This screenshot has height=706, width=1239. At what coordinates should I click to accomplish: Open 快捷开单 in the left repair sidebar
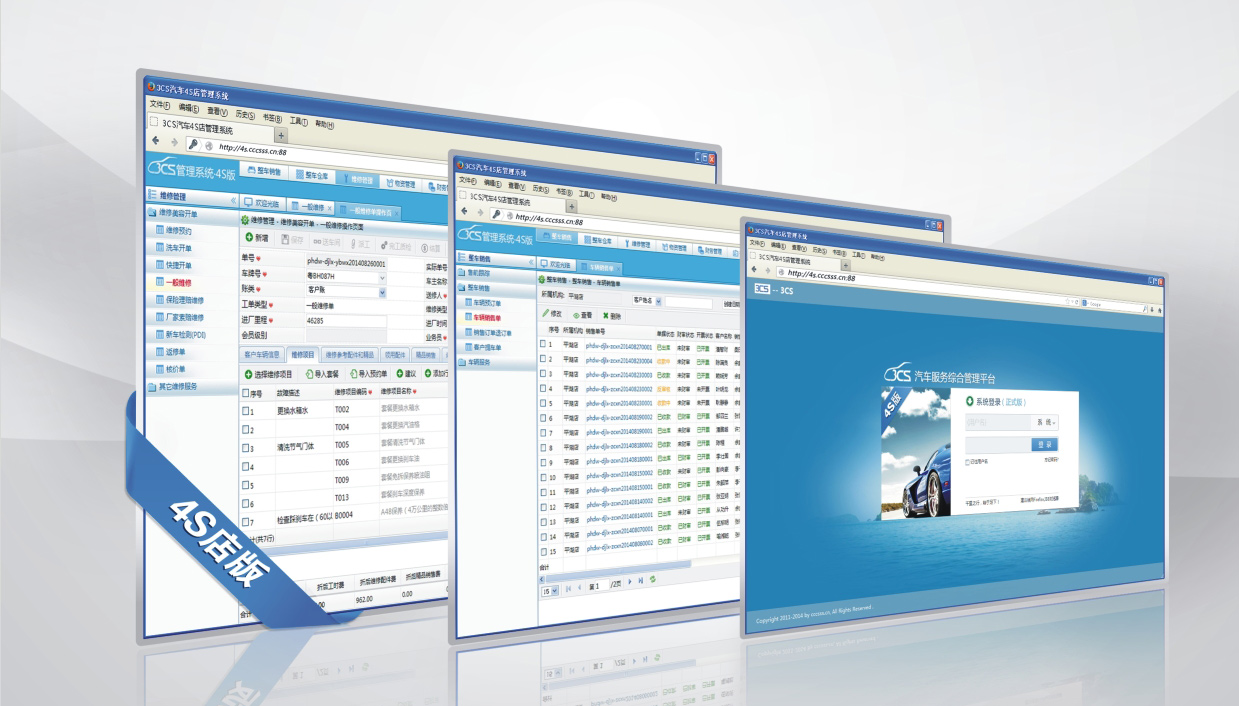pos(174,265)
